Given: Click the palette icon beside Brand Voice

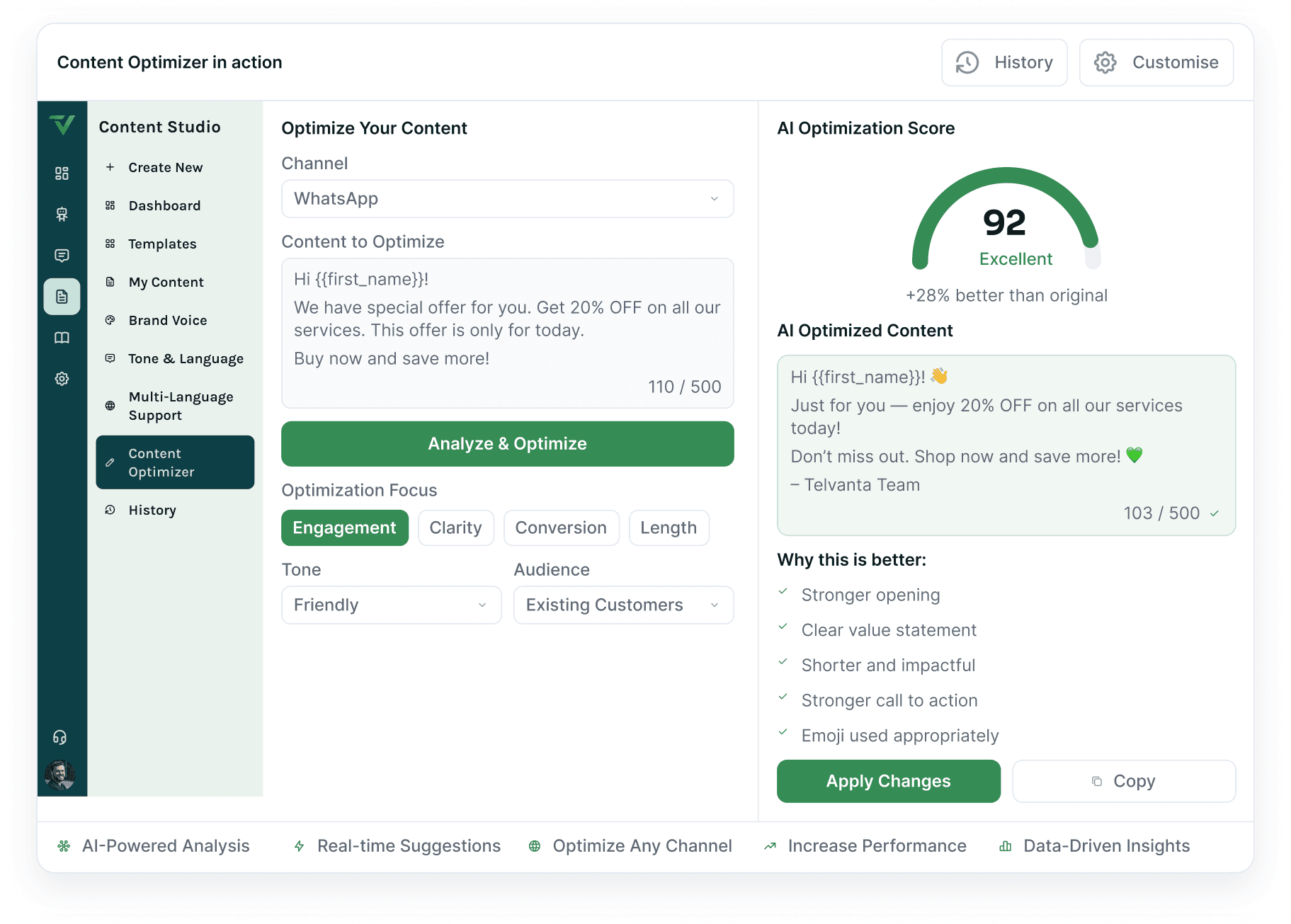Looking at the screenshot, I should 110,320.
